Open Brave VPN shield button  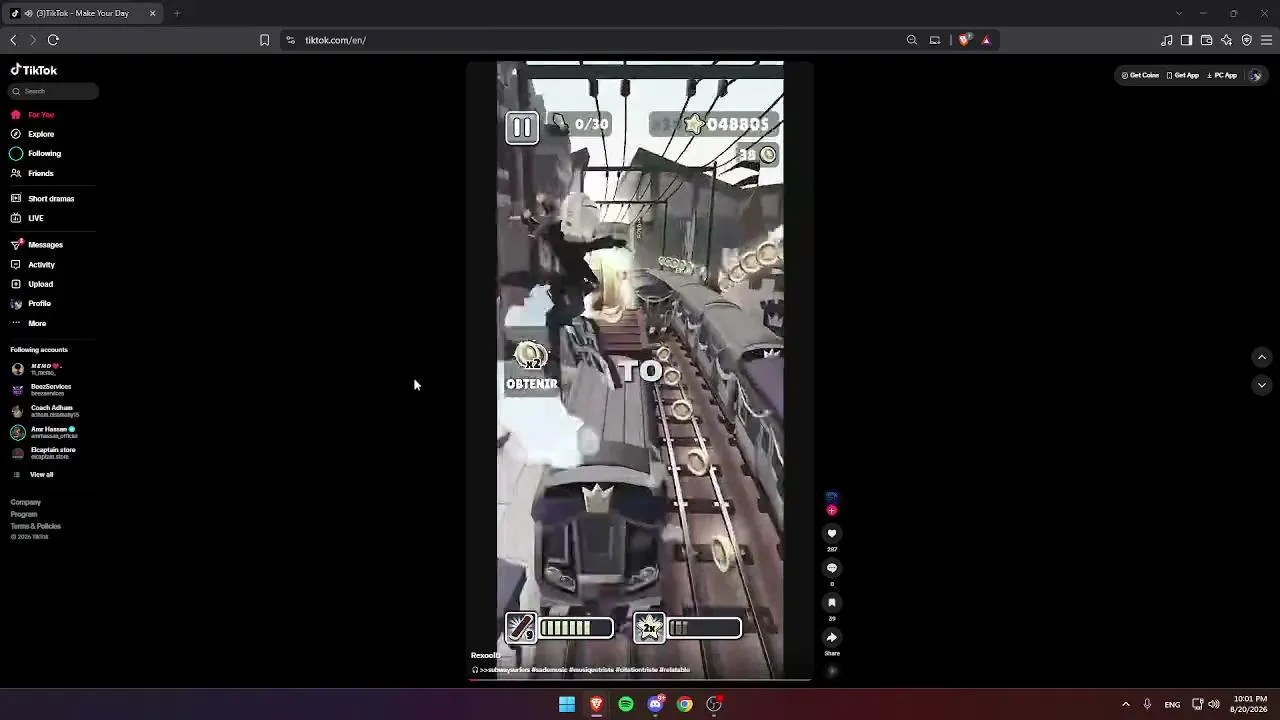pos(1246,40)
